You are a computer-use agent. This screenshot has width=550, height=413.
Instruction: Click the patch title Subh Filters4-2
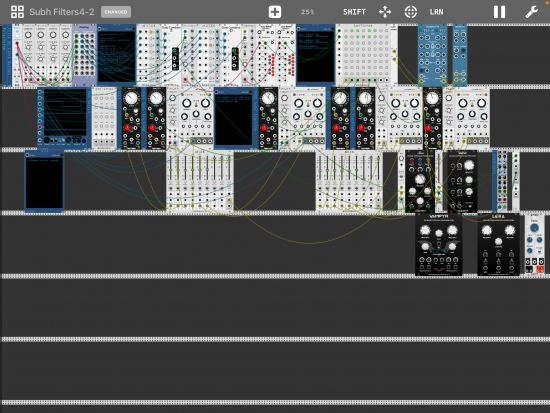(x=62, y=12)
